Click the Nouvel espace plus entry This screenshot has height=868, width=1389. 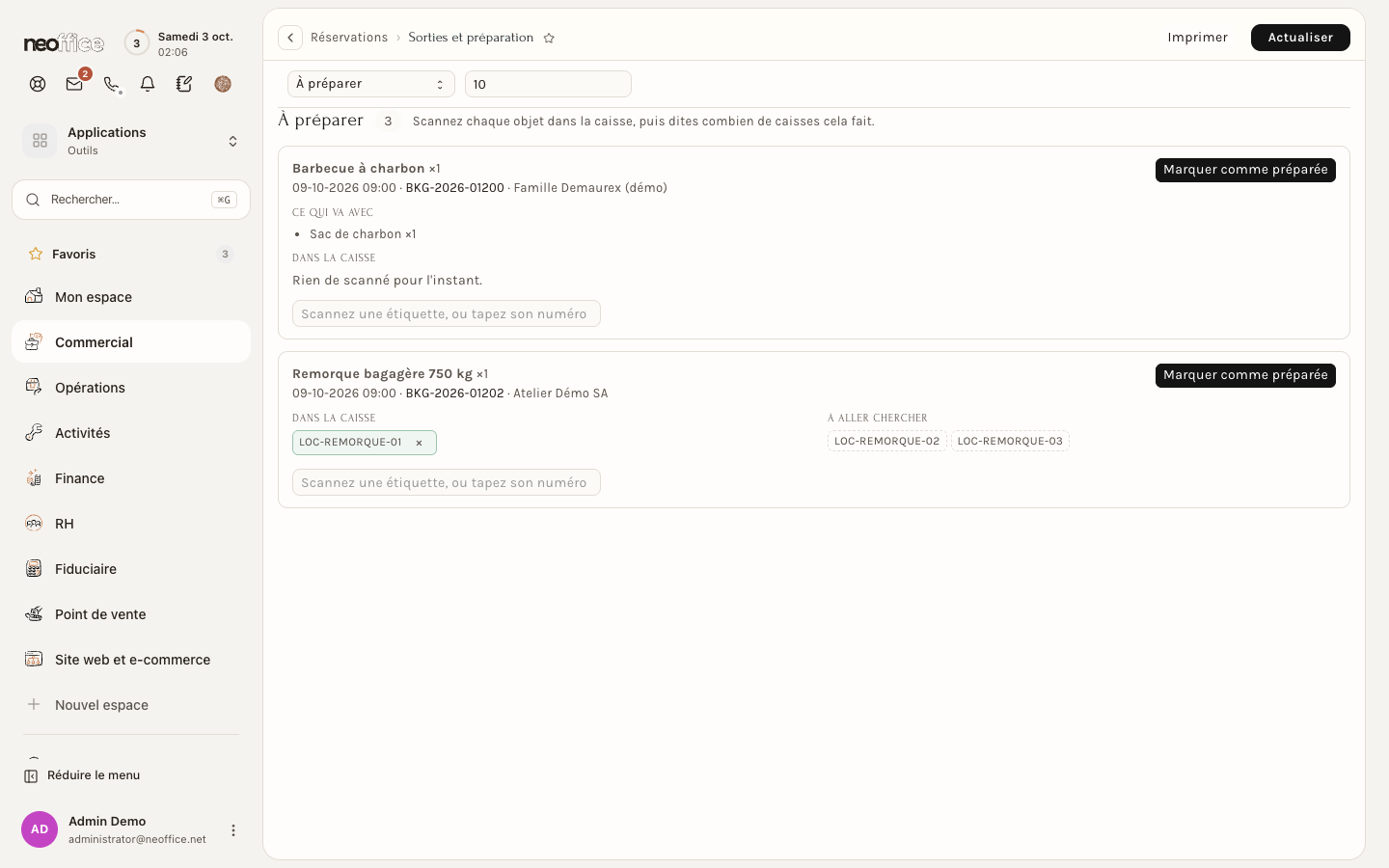pyautogui.click(x=131, y=705)
